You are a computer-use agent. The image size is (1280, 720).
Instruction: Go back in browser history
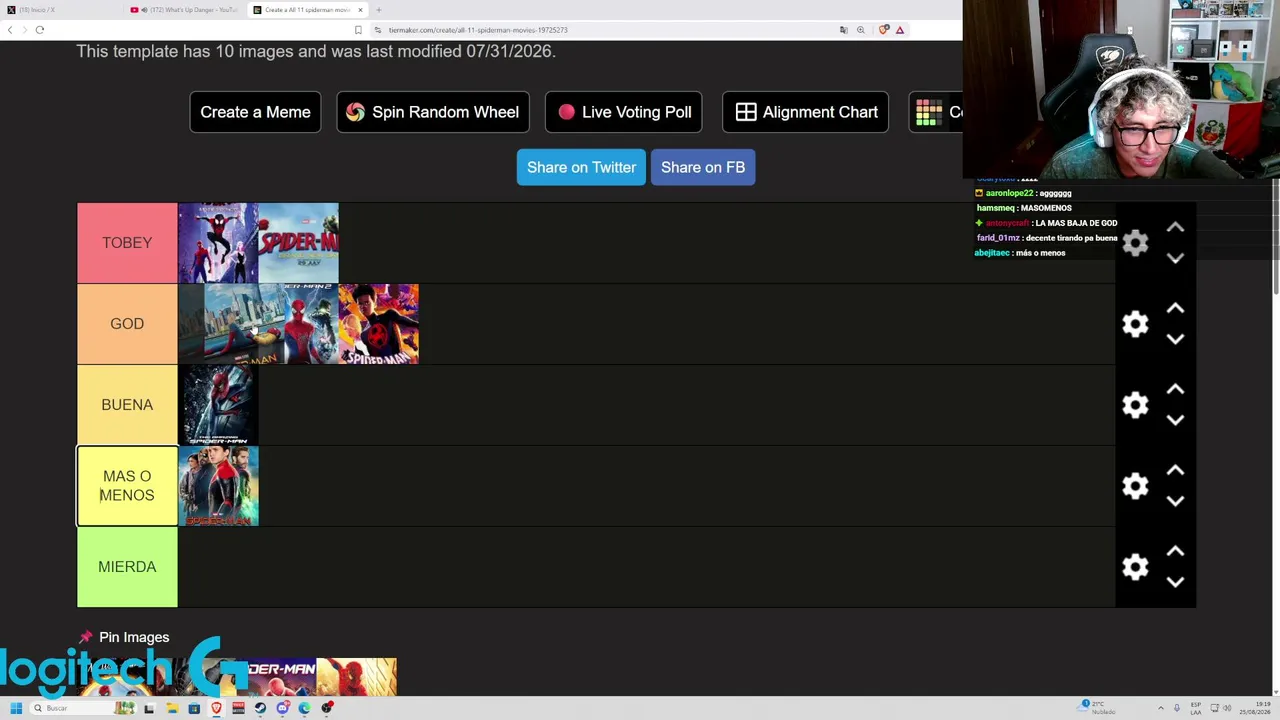coord(10,30)
